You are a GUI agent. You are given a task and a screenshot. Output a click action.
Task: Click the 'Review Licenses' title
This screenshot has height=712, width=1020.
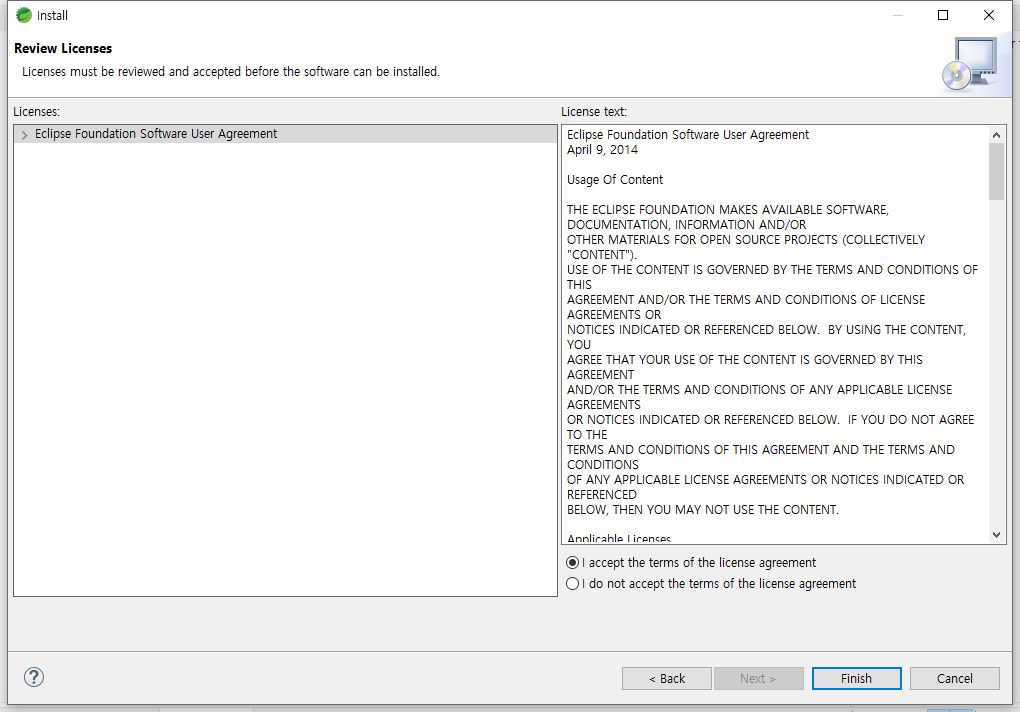point(63,48)
